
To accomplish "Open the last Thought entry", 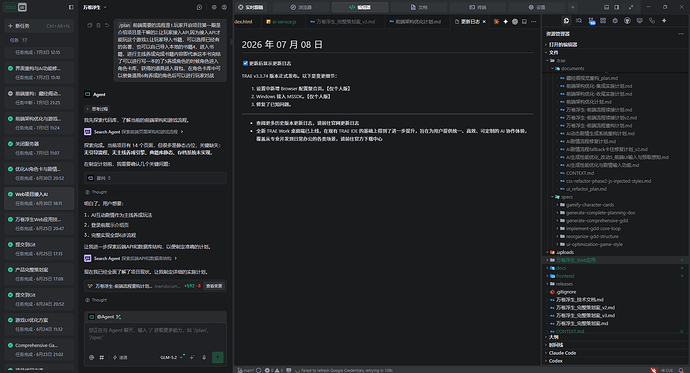I will pyautogui.click(x=96, y=300).
